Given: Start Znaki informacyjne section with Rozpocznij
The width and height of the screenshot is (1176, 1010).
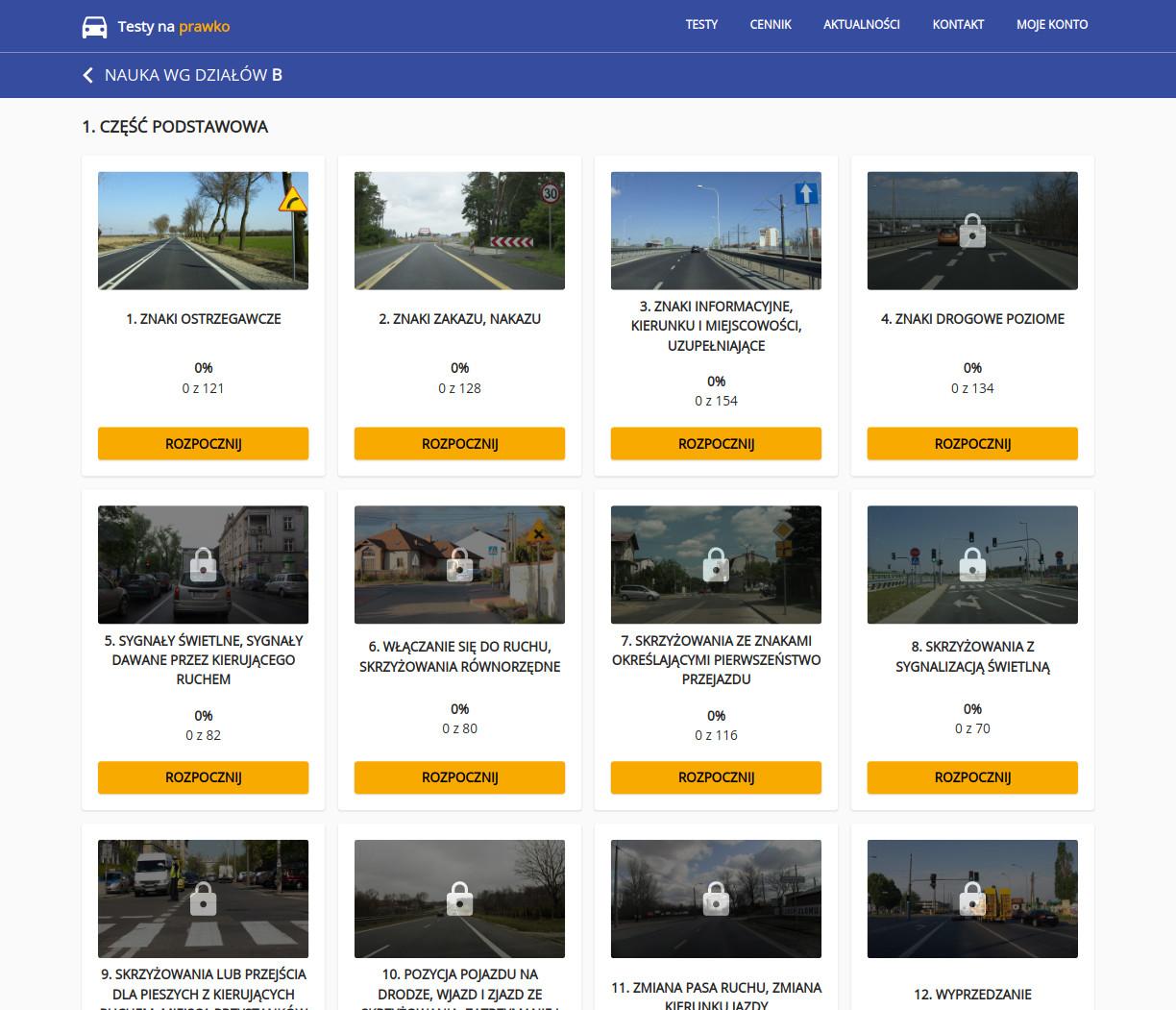Looking at the screenshot, I should (716, 444).
